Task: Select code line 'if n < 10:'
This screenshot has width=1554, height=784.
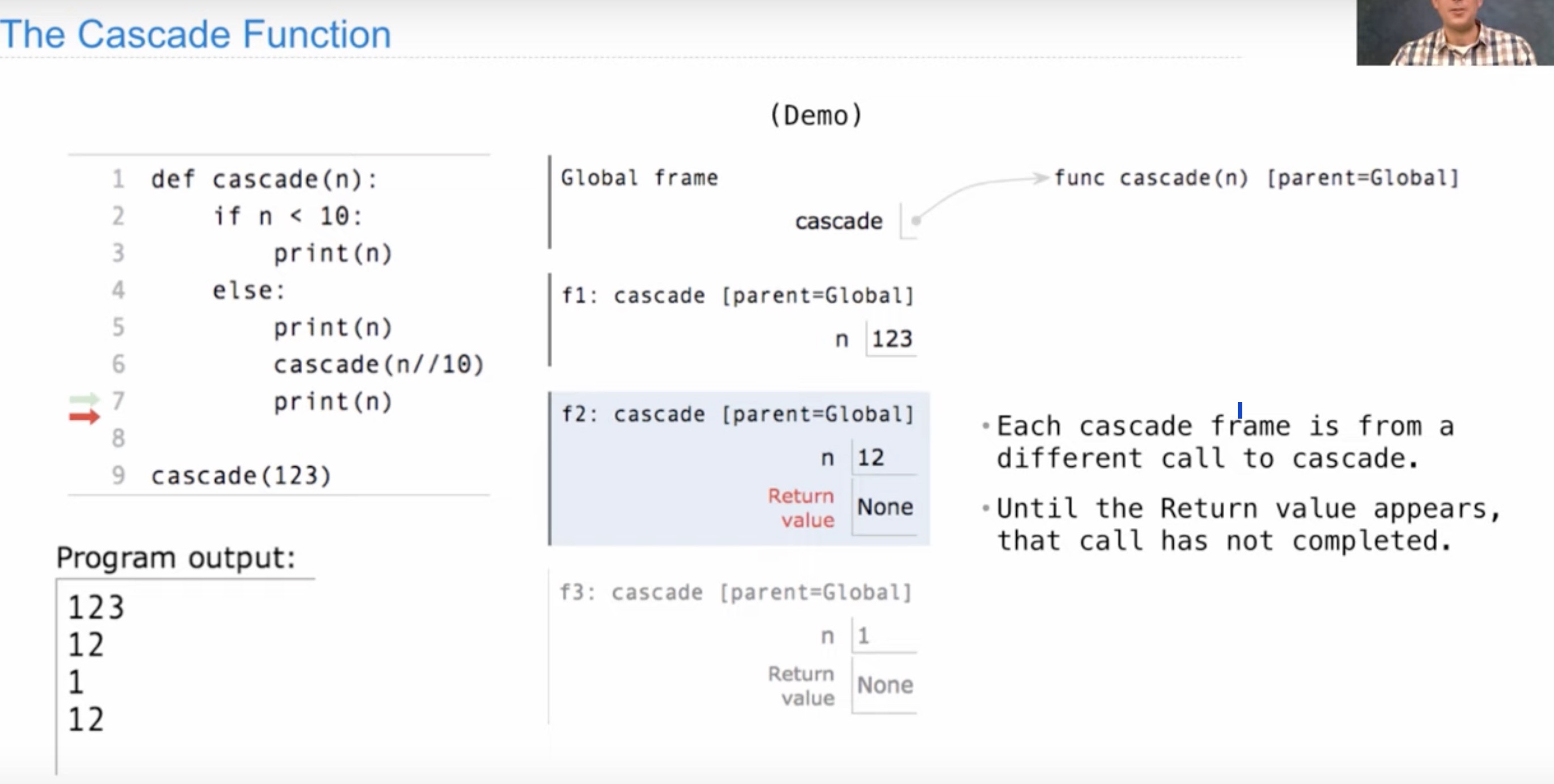Action: click(287, 216)
